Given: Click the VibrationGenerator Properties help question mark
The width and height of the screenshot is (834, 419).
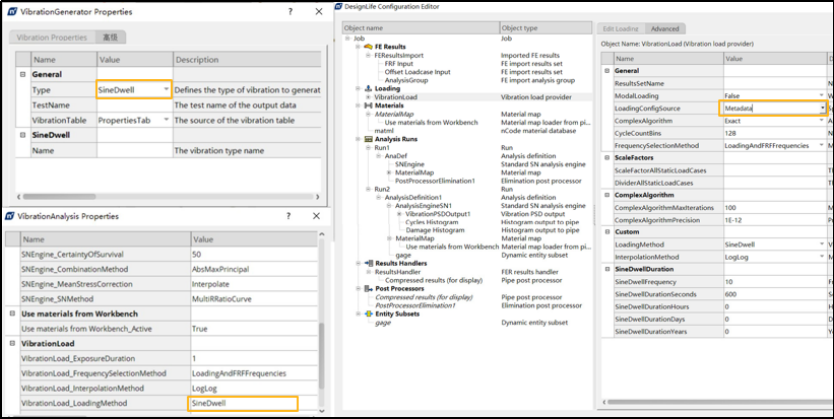Looking at the screenshot, I should coord(288,10).
